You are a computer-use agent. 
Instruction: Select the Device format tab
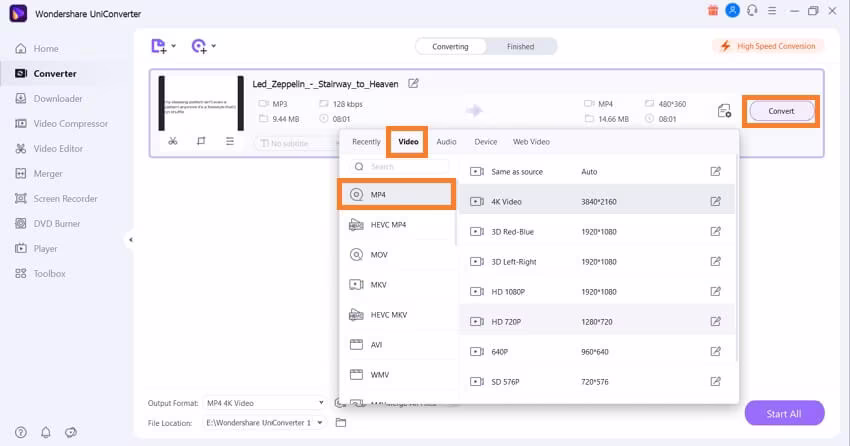click(486, 141)
